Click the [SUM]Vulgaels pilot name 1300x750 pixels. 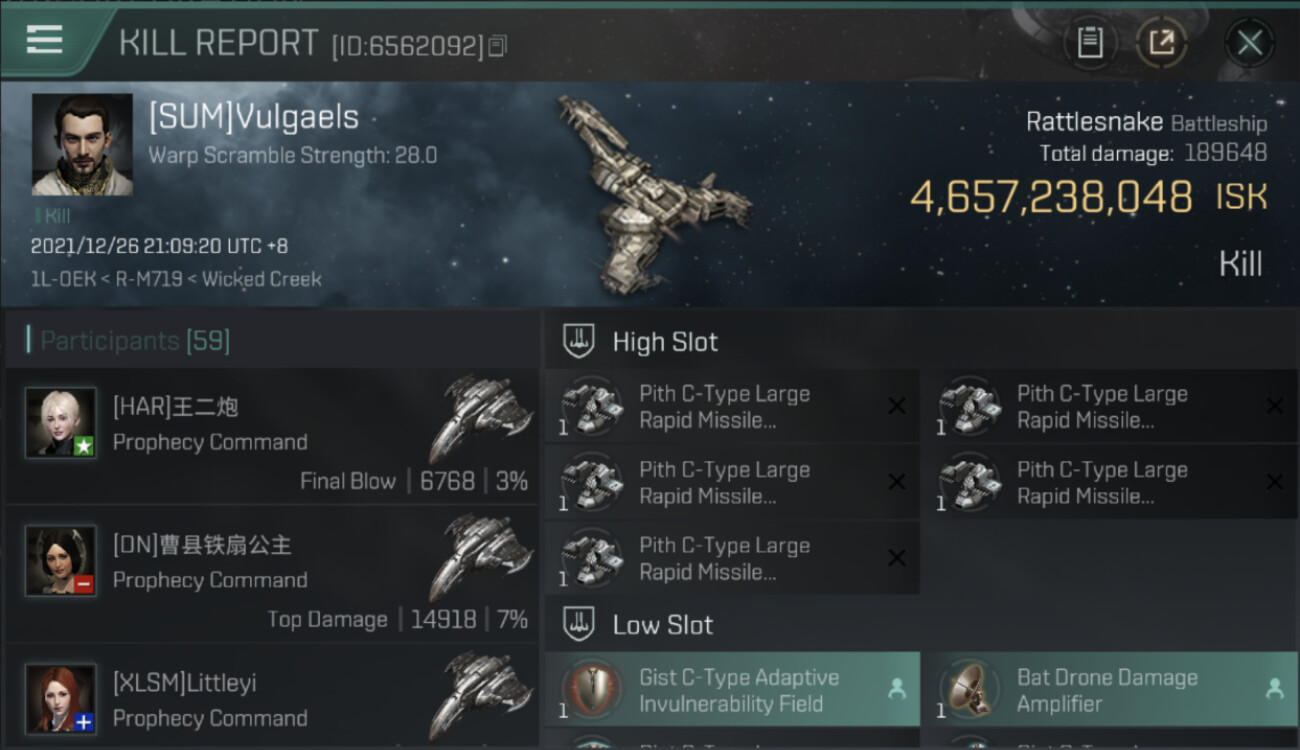254,117
